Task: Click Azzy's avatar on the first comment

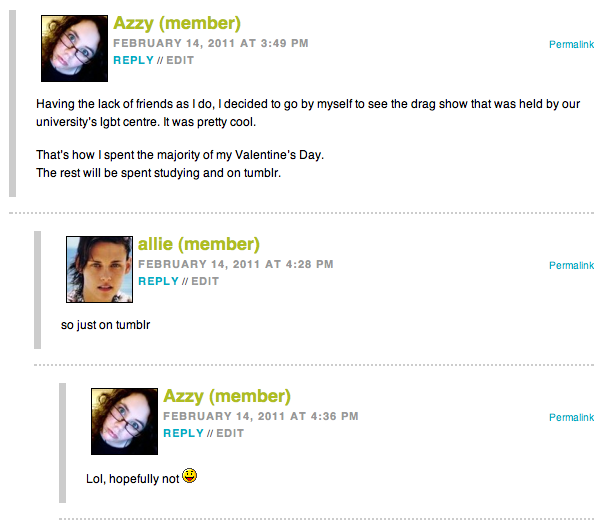Action: [74, 48]
